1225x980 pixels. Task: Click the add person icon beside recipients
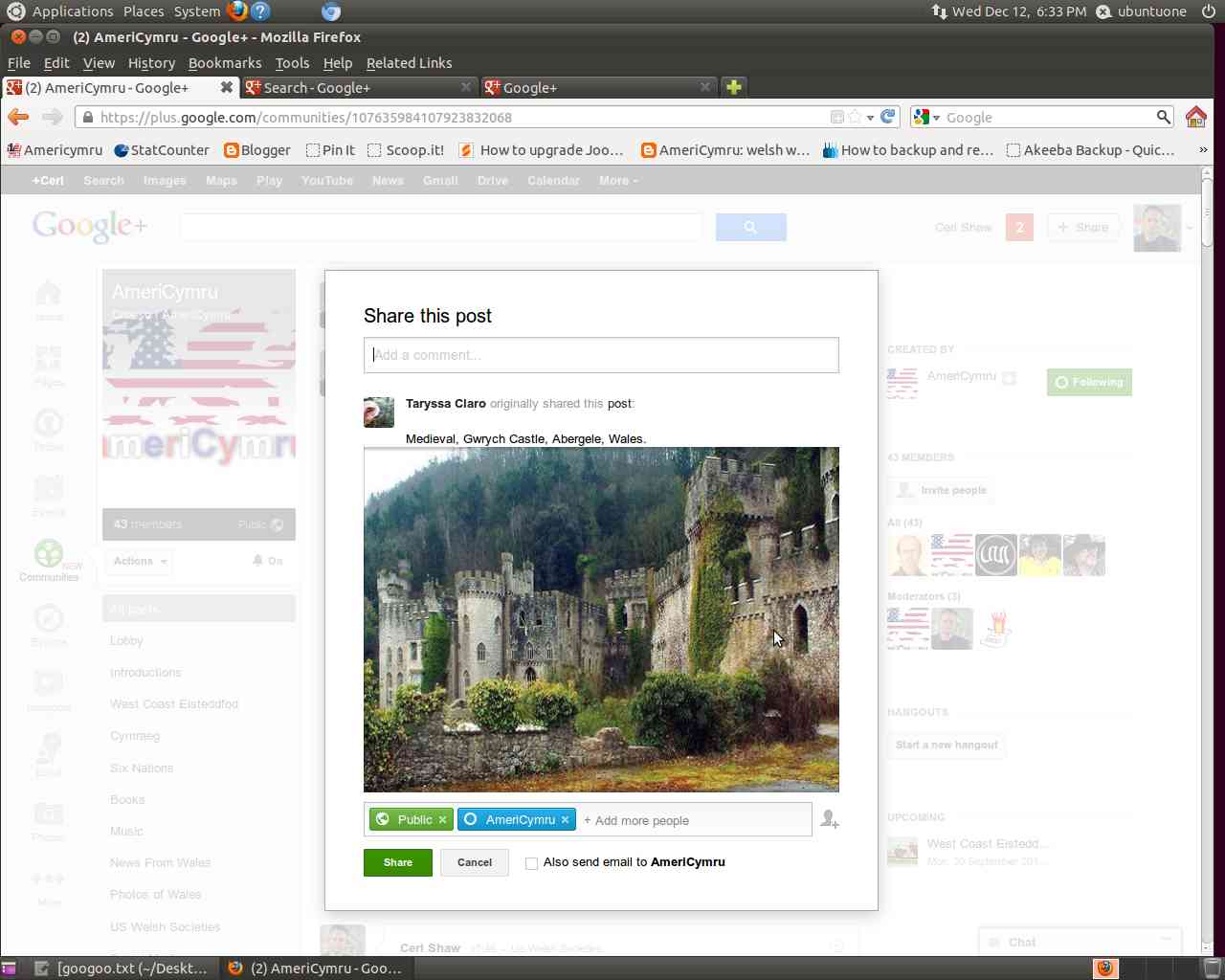[830, 820]
